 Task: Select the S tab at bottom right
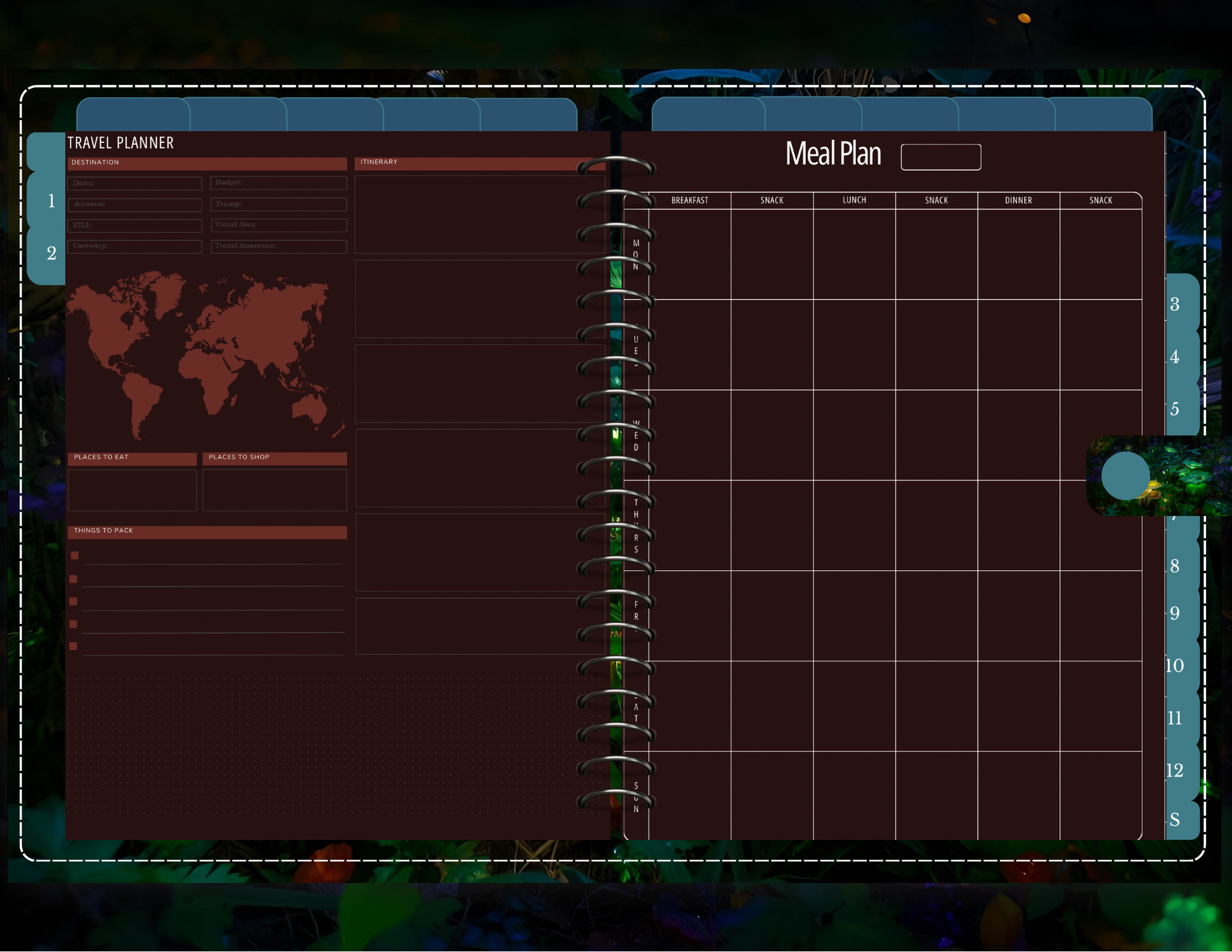1175,820
